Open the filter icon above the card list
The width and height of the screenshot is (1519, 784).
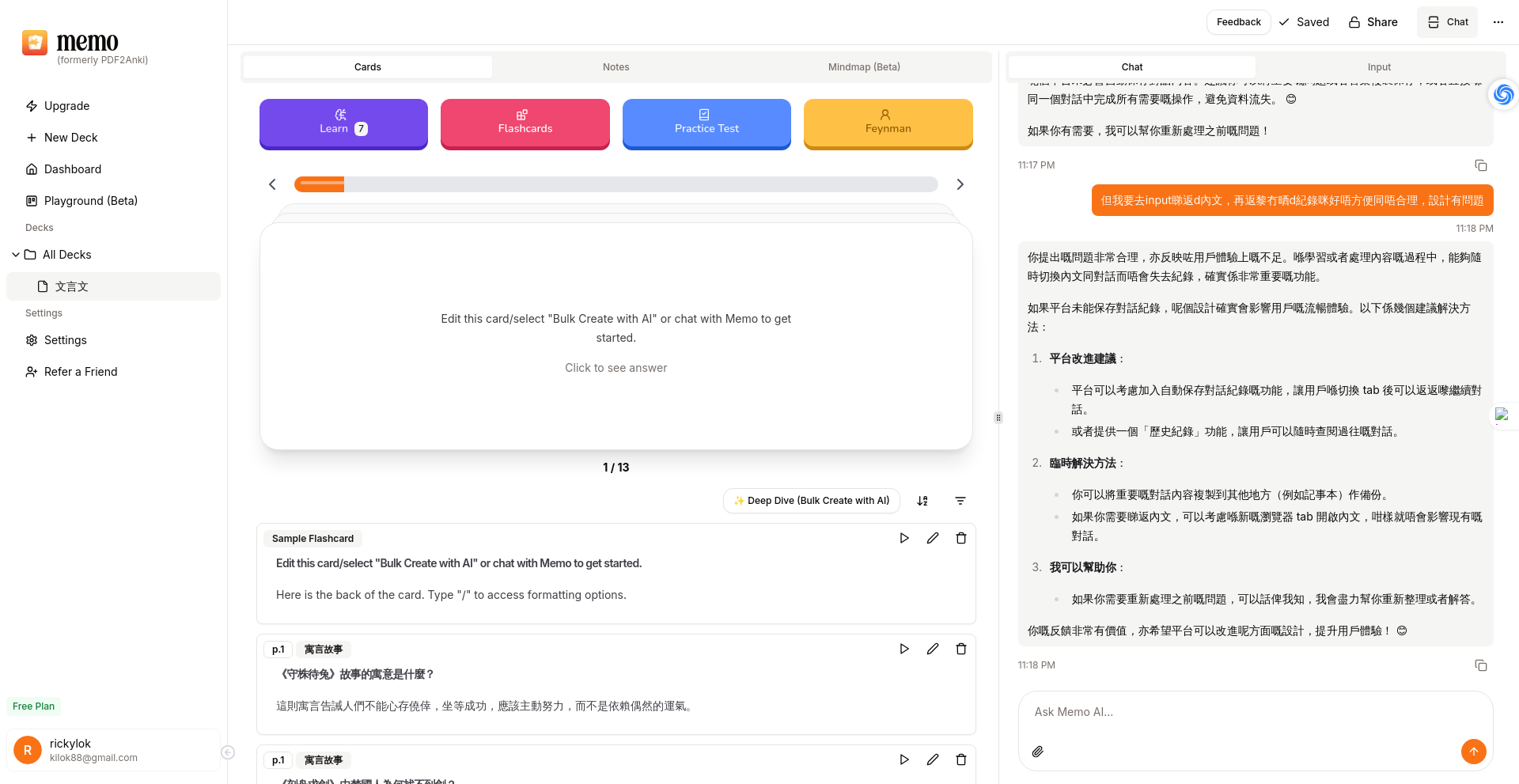(960, 501)
